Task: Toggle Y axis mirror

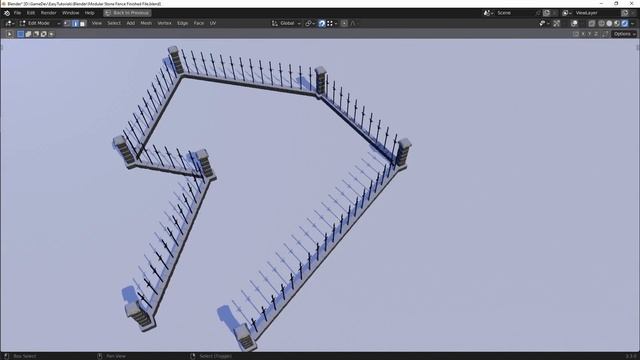Action: tap(589, 34)
